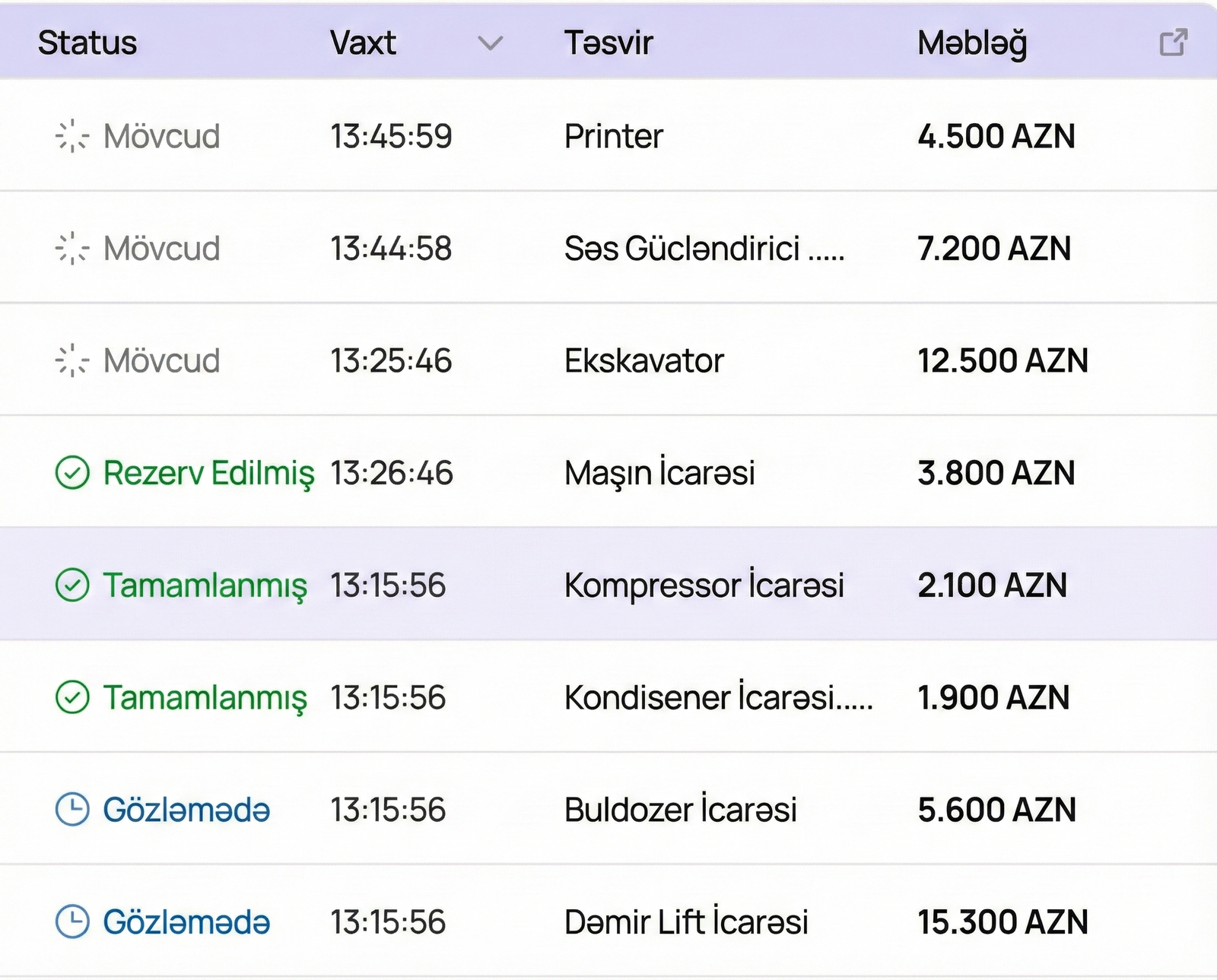Click spinner icon beside Ekskavator's Mövcud status
1217x980 pixels.
tap(72, 360)
